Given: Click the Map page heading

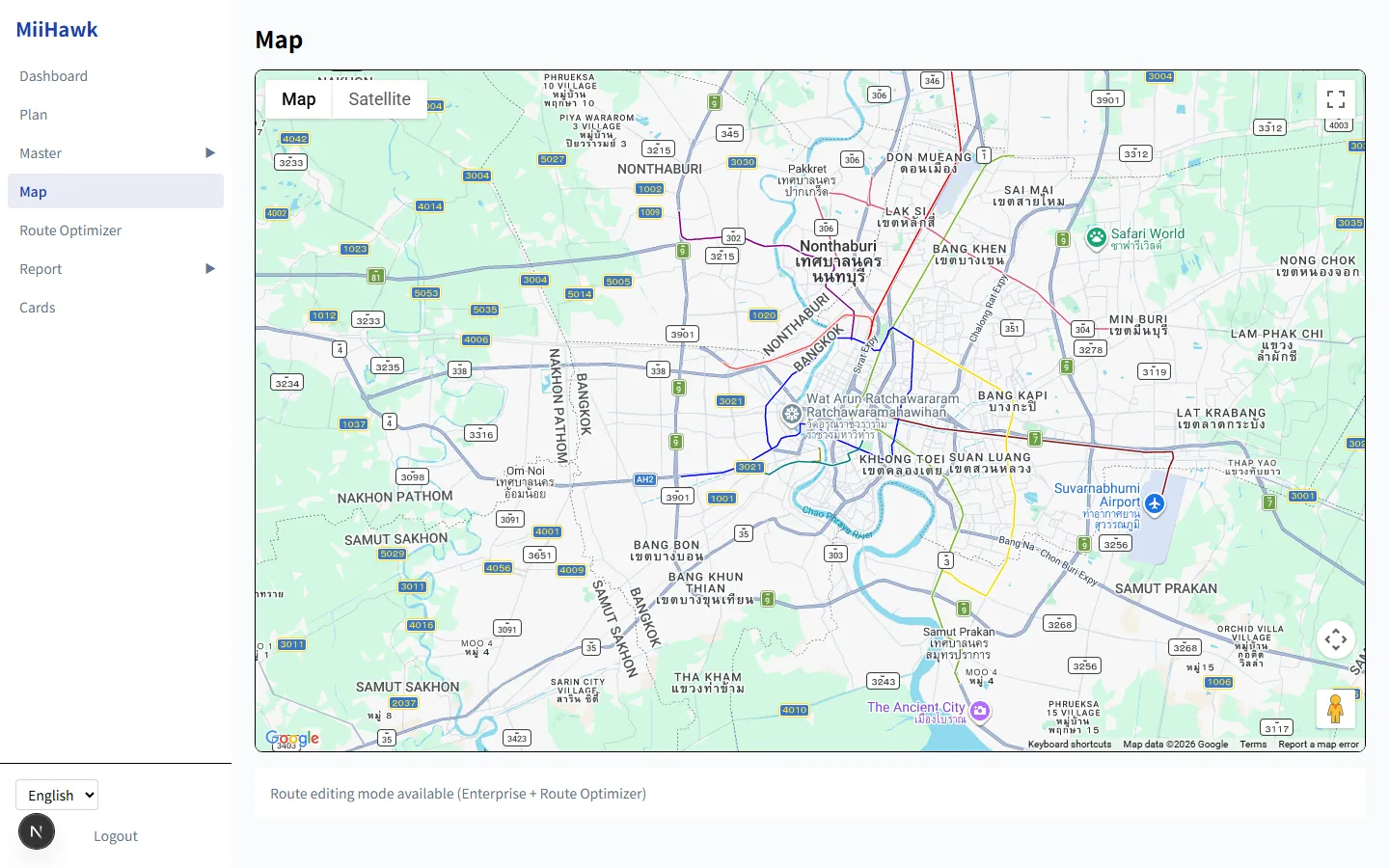Looking at the screenshot, I should pyautogui.click(x=279, y=40).
